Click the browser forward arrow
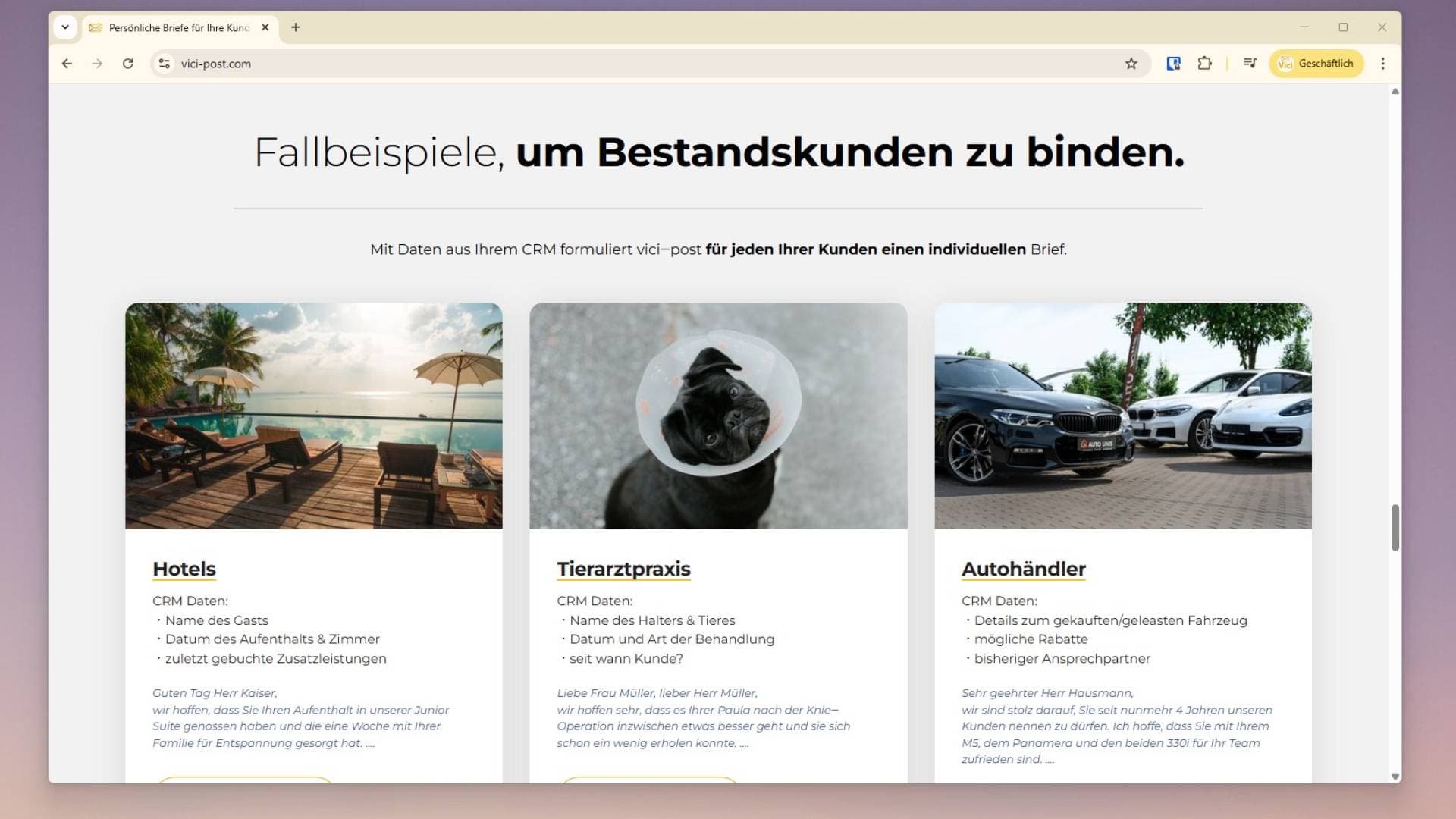Viewport: 1456px width, 819px height. (x=97, y=64)
